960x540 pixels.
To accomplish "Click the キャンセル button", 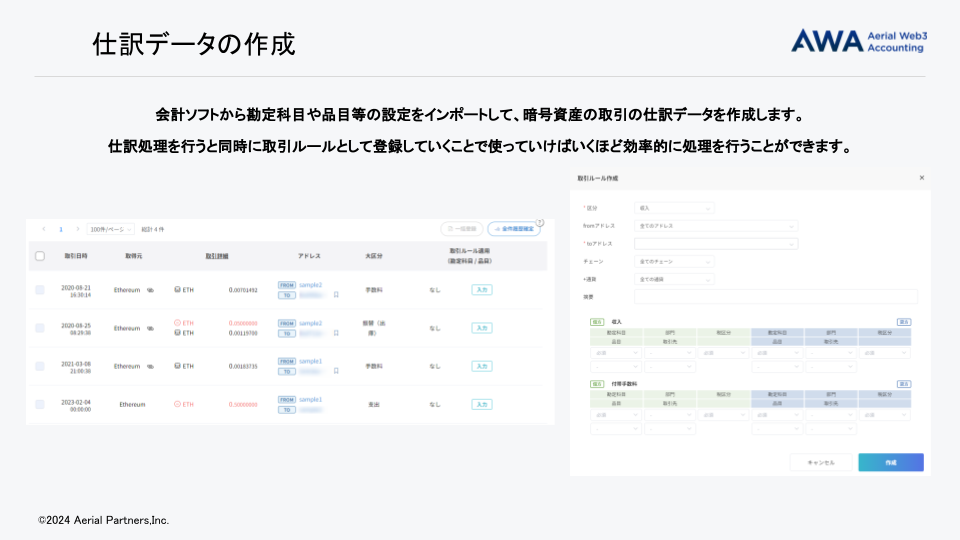I will coord(821,462).
